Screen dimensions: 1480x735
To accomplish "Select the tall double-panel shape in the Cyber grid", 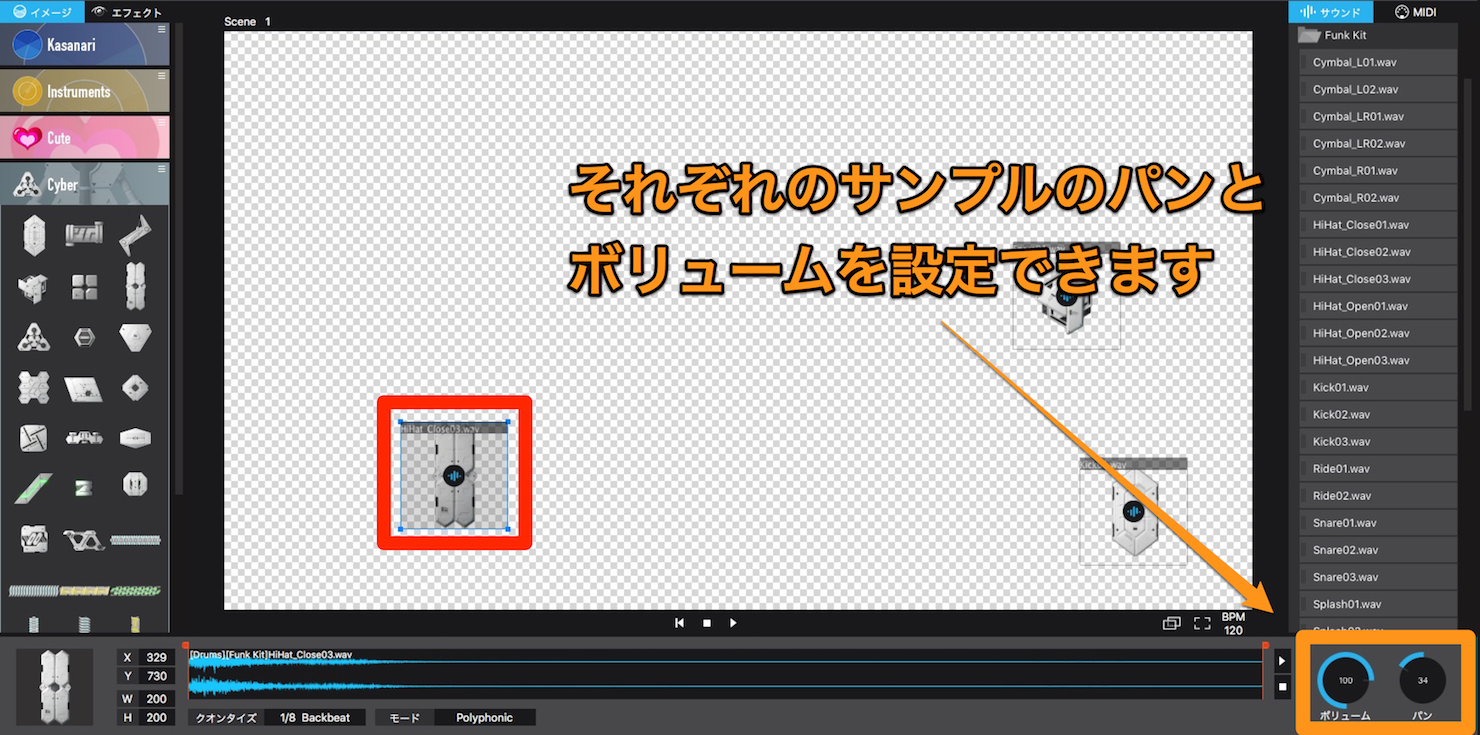I will coord(135,287).
